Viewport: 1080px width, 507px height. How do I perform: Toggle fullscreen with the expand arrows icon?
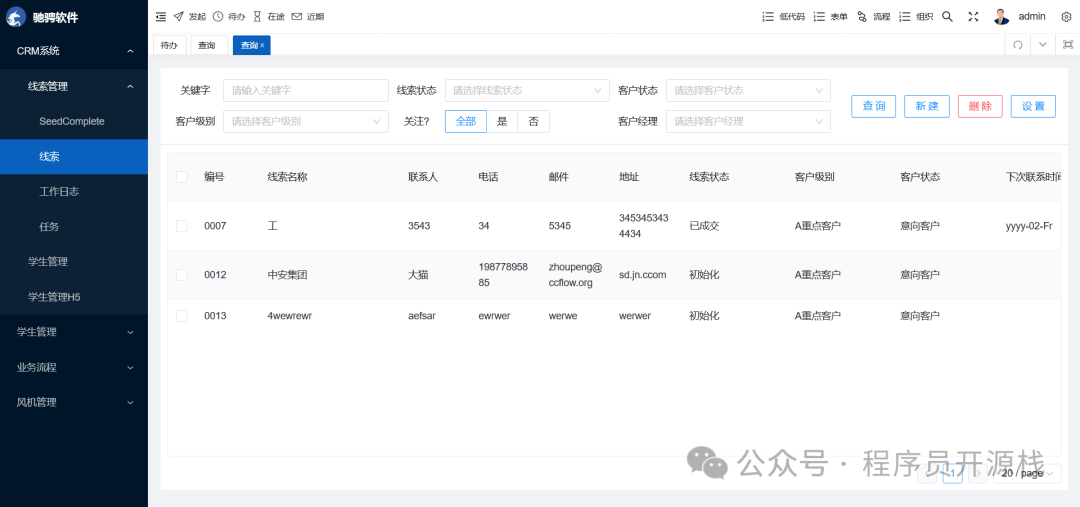pyautogui.click(x=973, y=17)
